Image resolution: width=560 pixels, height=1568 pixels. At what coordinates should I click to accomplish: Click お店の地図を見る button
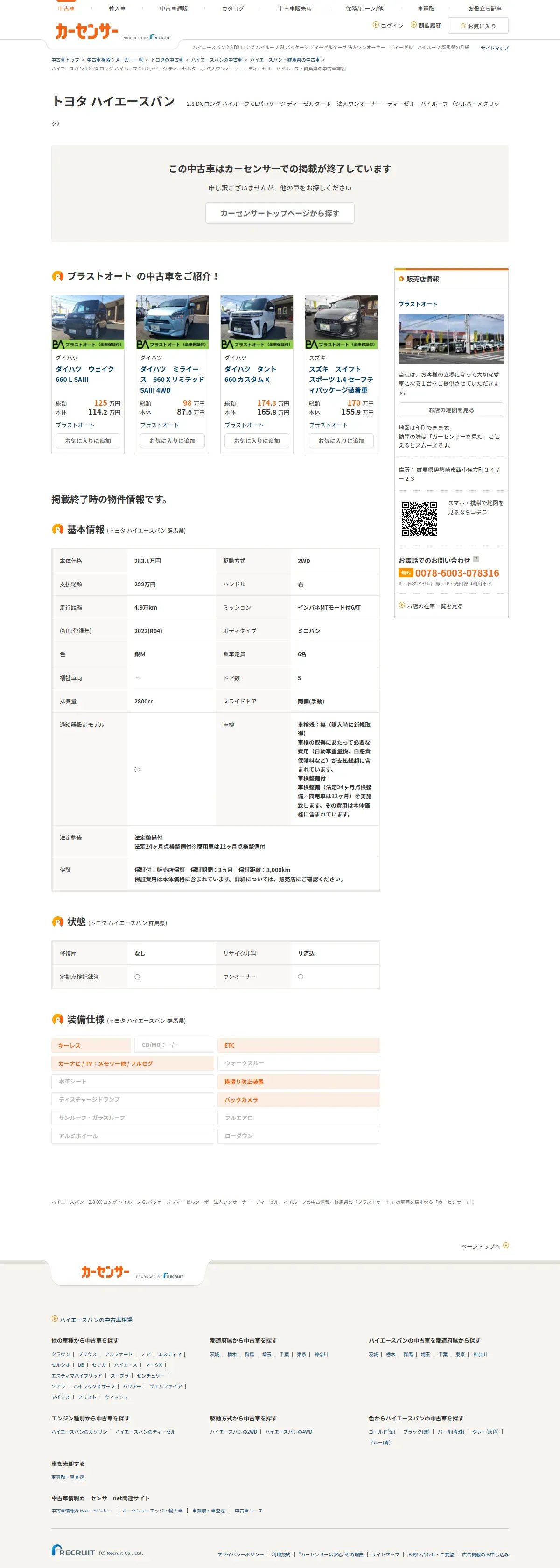point(452,410)
